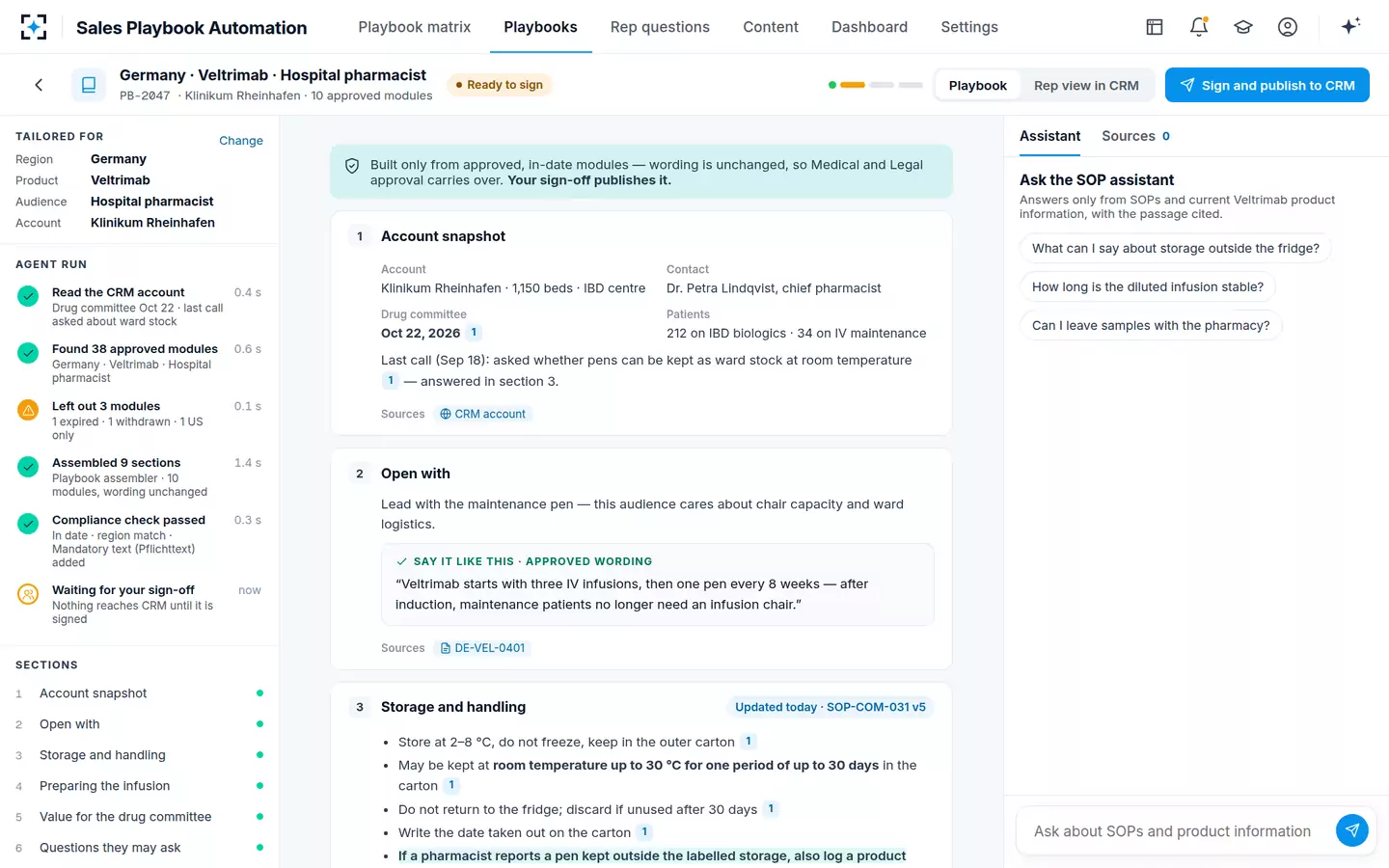
Task: Click the warning icon for Left out 3 modules
Action: click(29, 410)
